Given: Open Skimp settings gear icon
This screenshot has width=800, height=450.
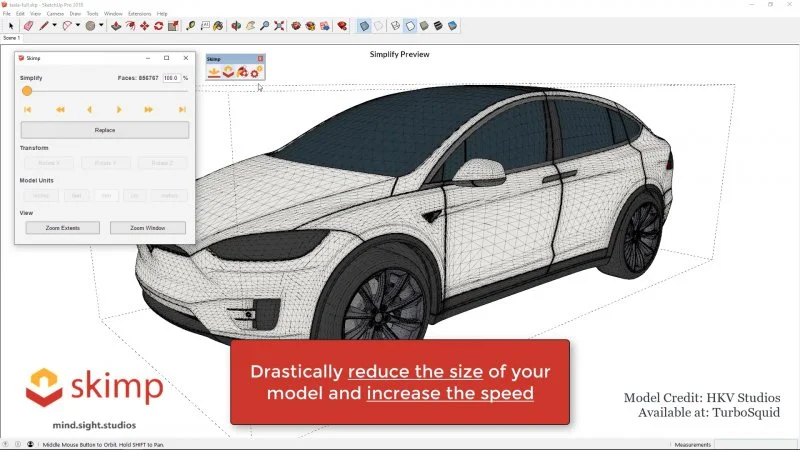Looking at the screenshot, I should click(256, 72).
